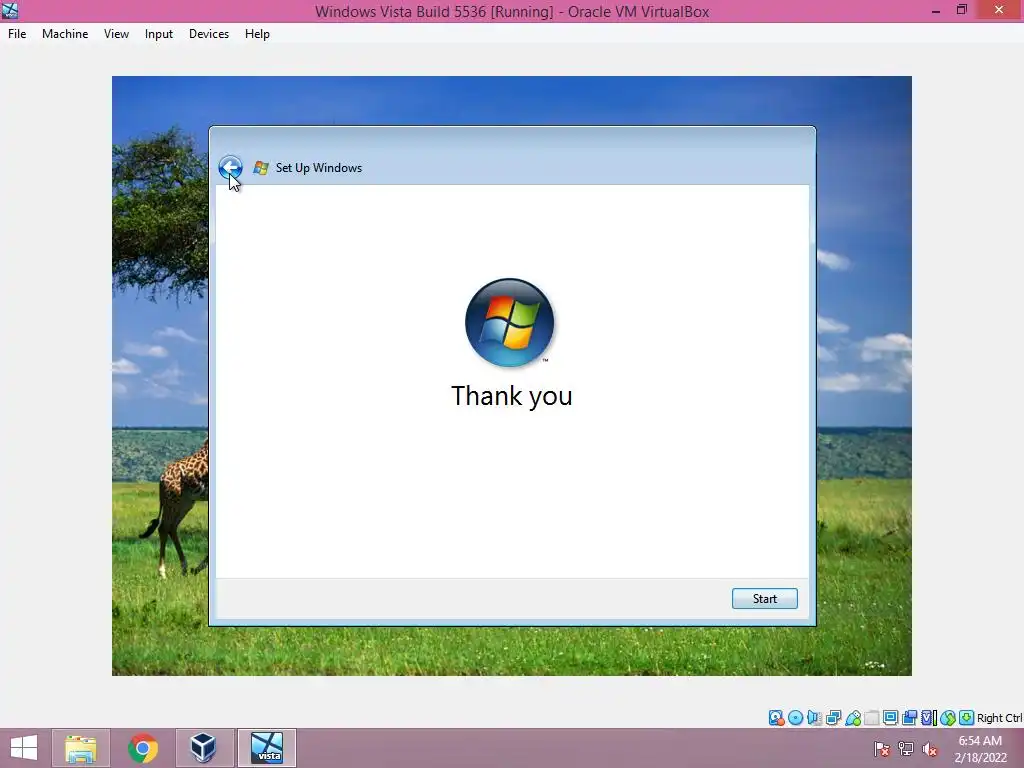1024x768 pixels.
Task: Select the Vista VM taskbar button
Action: tap(266, 748)
